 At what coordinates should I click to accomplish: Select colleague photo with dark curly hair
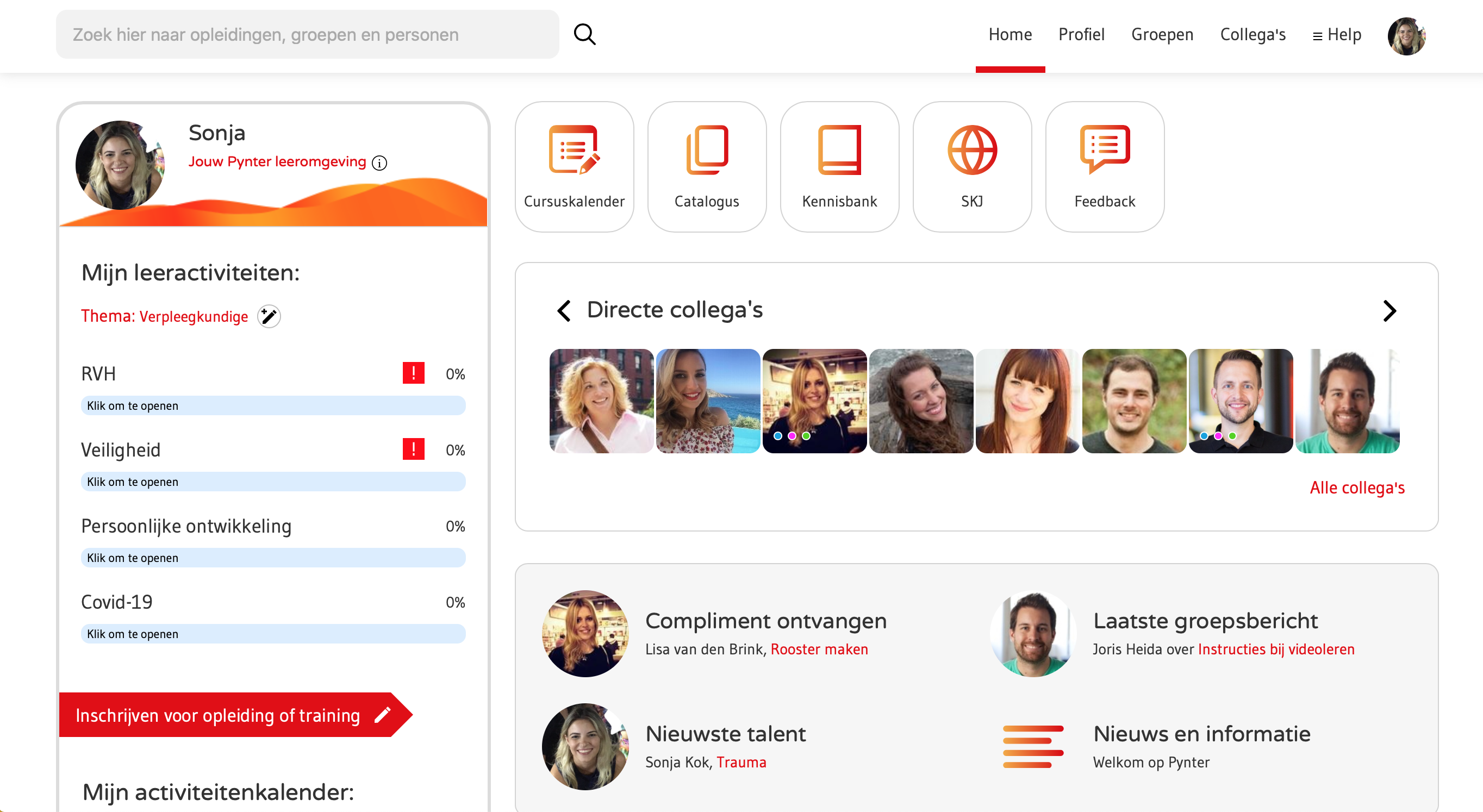[x=921, y=401]
